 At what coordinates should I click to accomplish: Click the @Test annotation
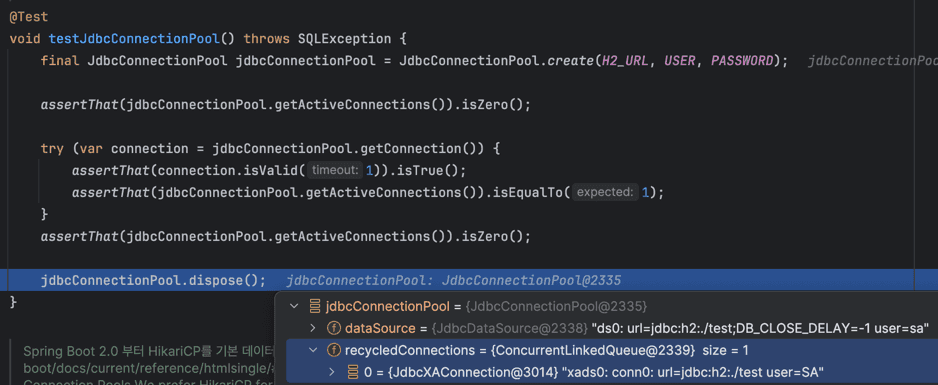coord(29,17)
